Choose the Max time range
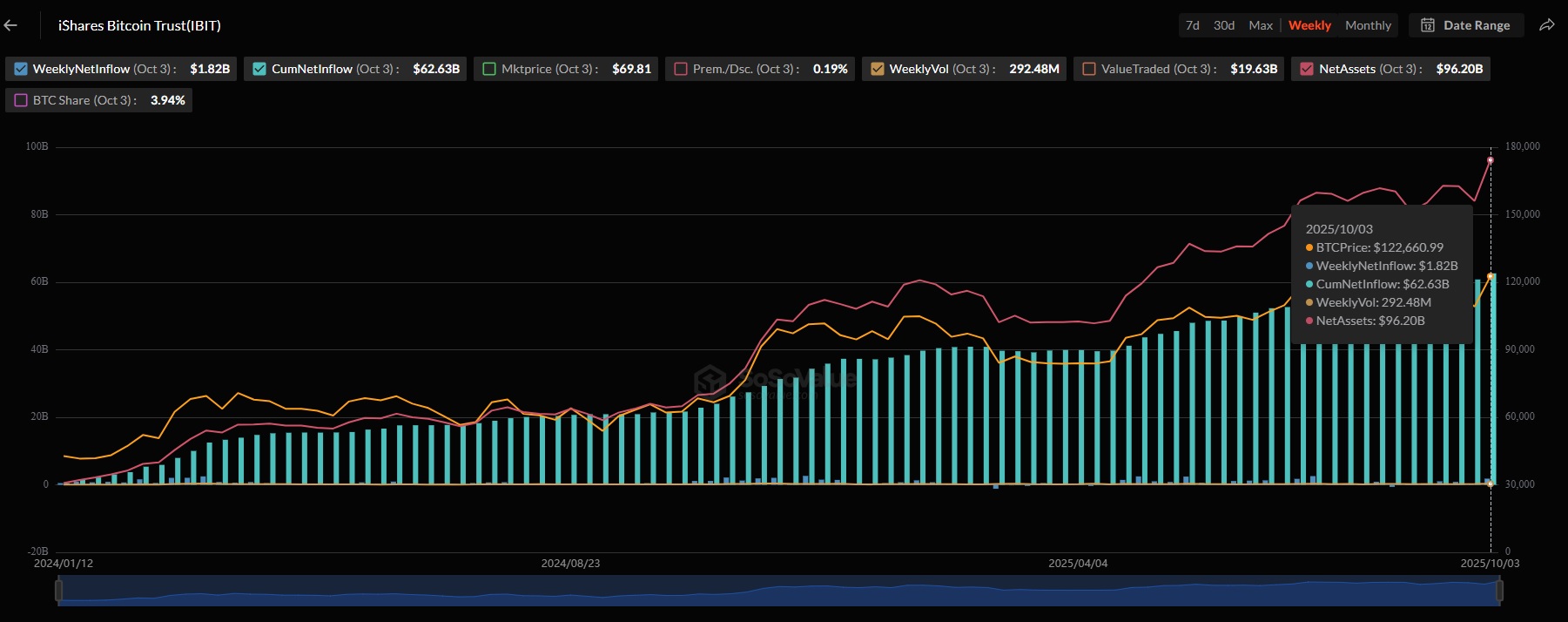 (x=1260, y=25)
